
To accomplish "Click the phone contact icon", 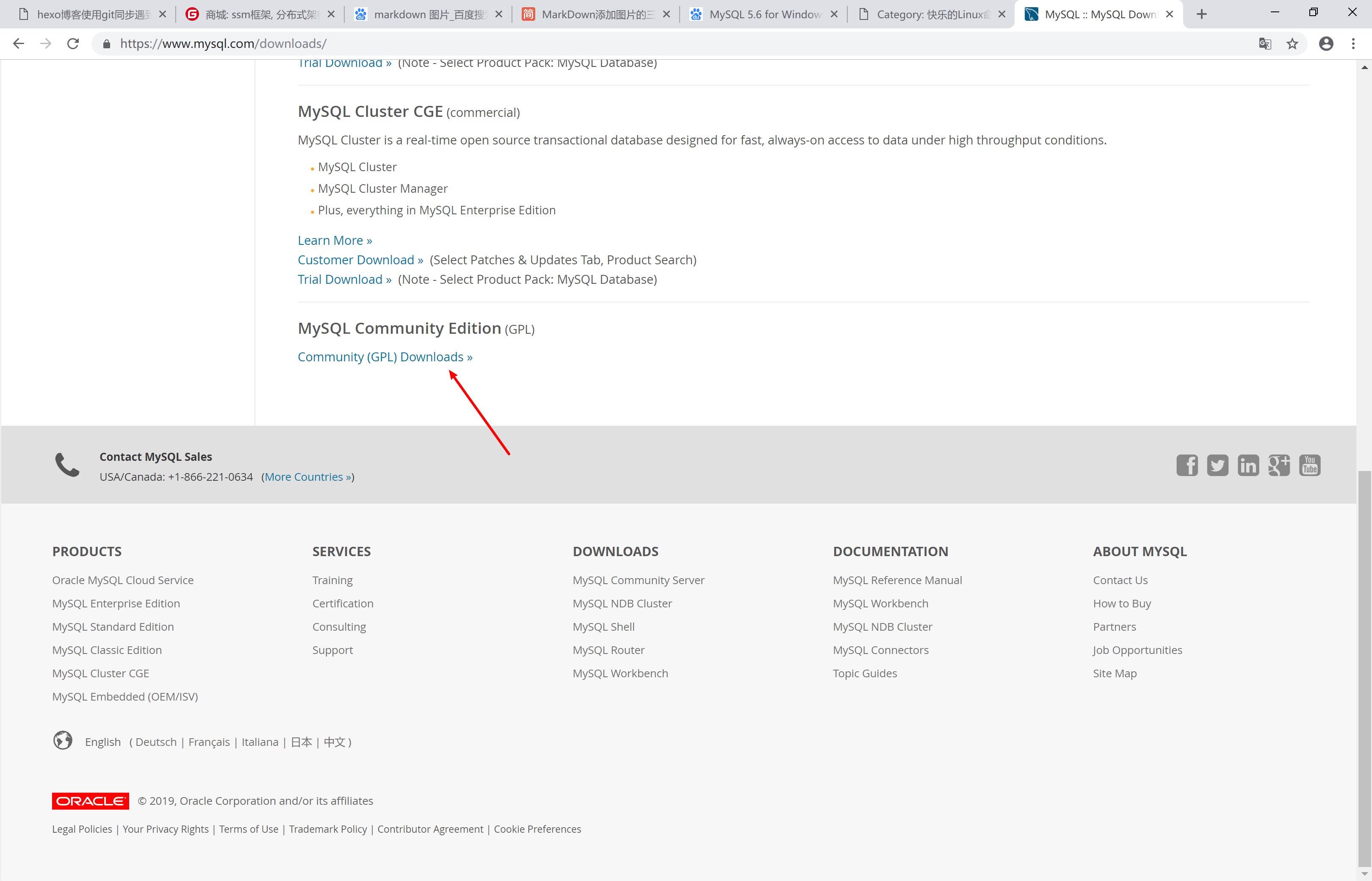I will 66,465.
